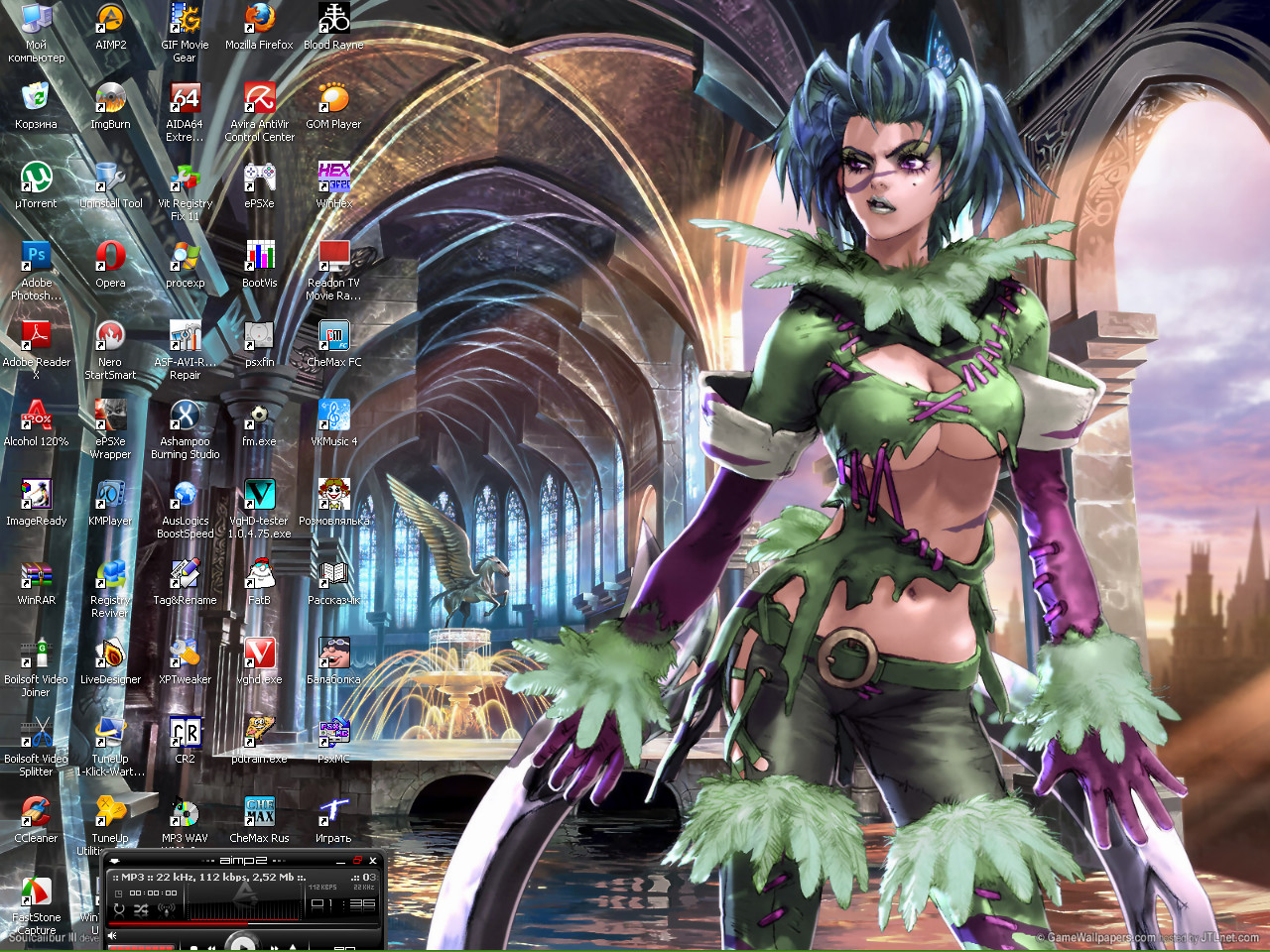Select the AIDA64 Extreme shortcut

pos(185,98)
